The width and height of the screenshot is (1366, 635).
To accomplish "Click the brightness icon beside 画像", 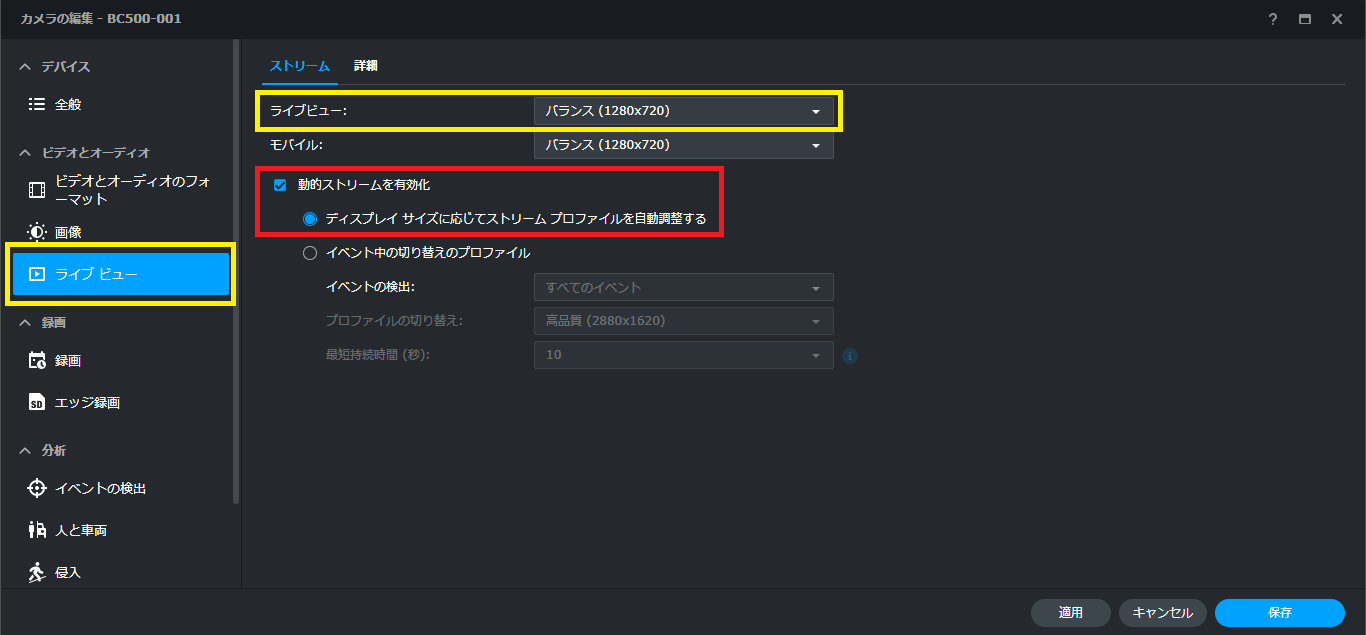I will coord(37,232).
